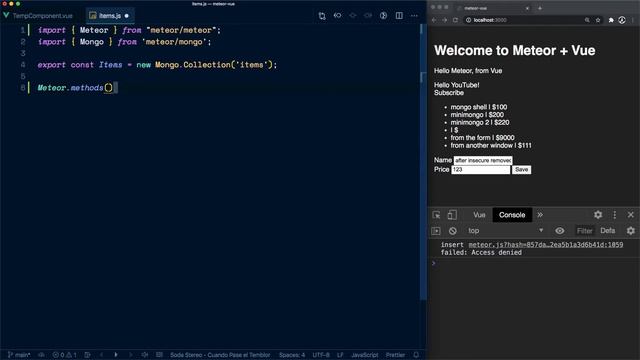Select the JavaScript language mode in the status bar
Screen dimensions: 640x360
[364, 355]
